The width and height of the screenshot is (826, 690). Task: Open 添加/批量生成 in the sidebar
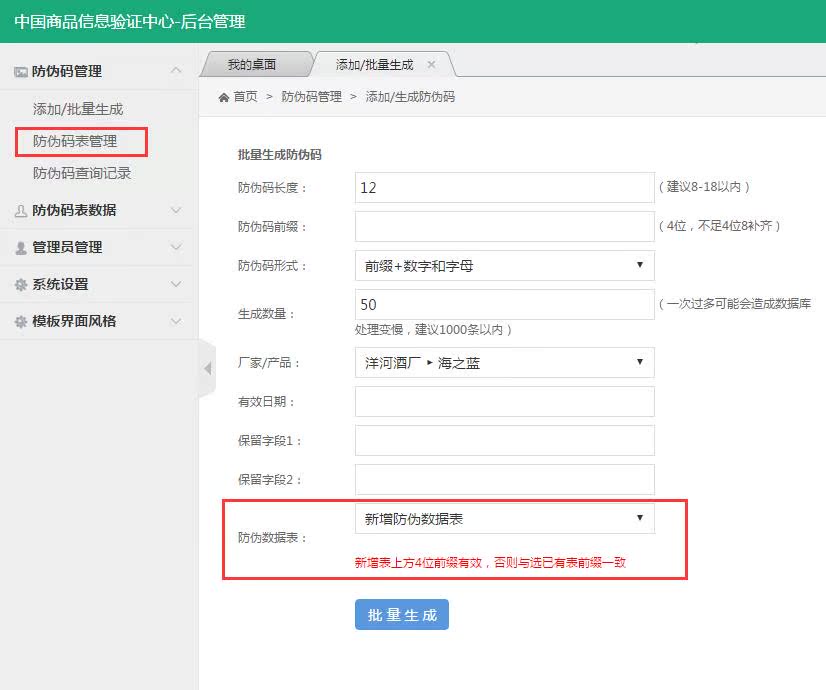pos(78,109)
